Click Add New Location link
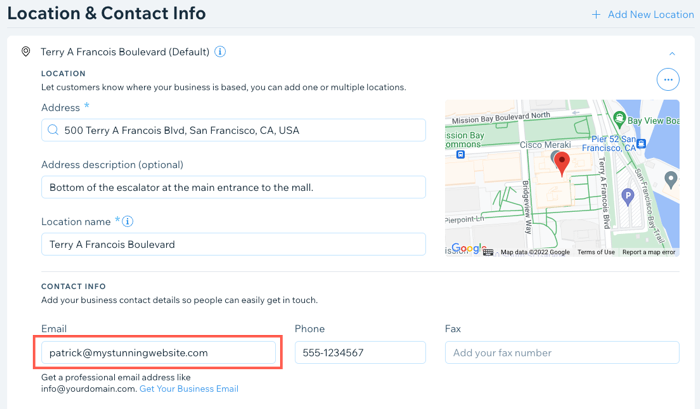The height and width of the screenshot is (409, 700). (650, 15)
